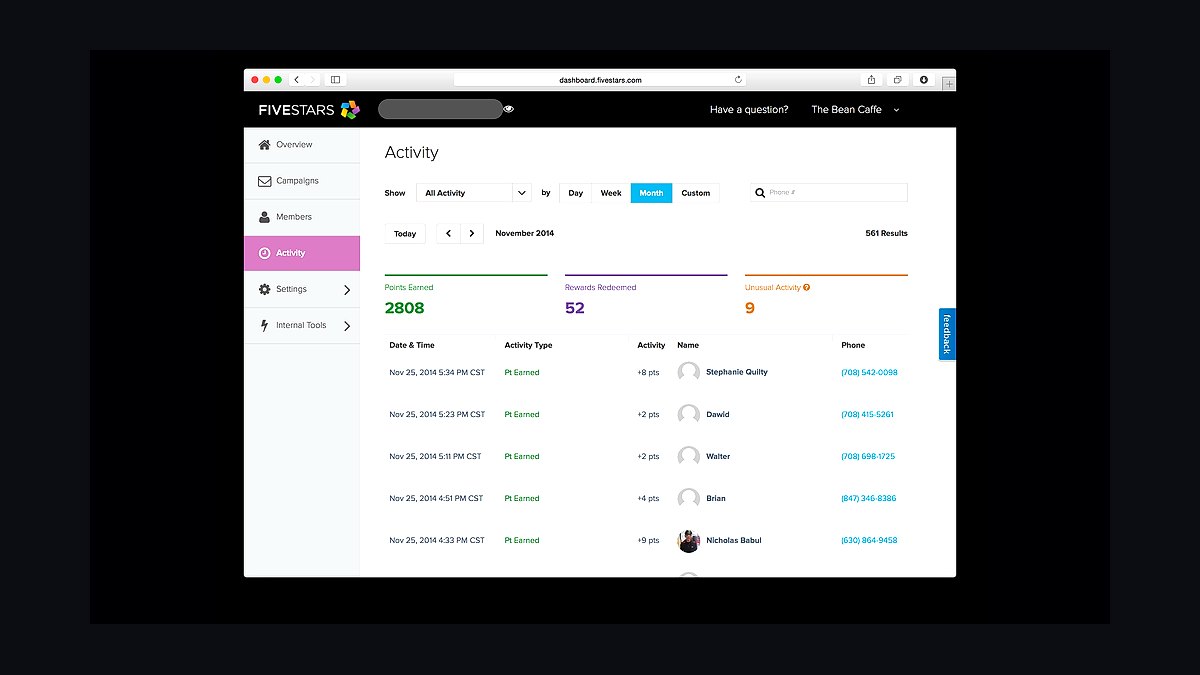Open the Overview home icon

(x=264, y=145)
